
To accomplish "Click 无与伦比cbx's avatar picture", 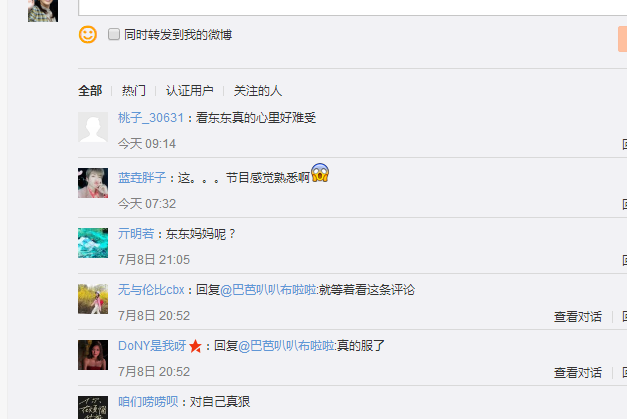I will (x=93, y=299).
